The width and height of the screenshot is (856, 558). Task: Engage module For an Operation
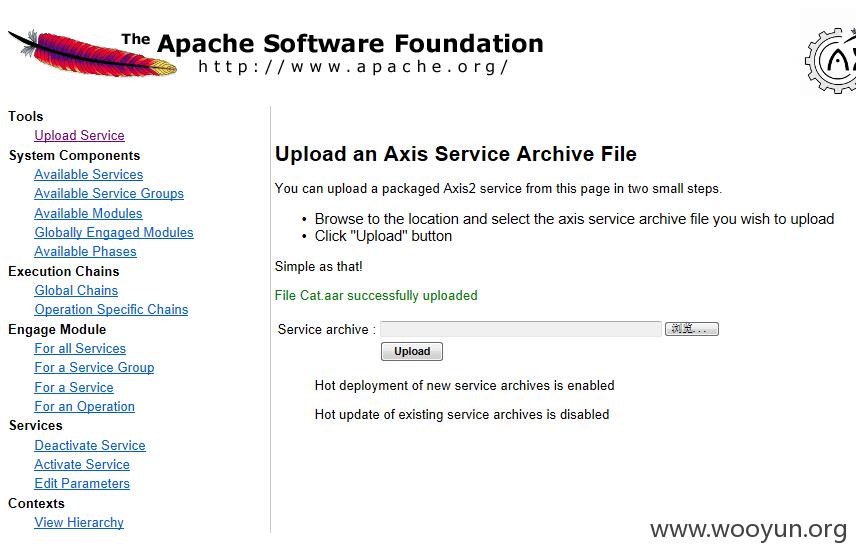click(x=84, y=406)
